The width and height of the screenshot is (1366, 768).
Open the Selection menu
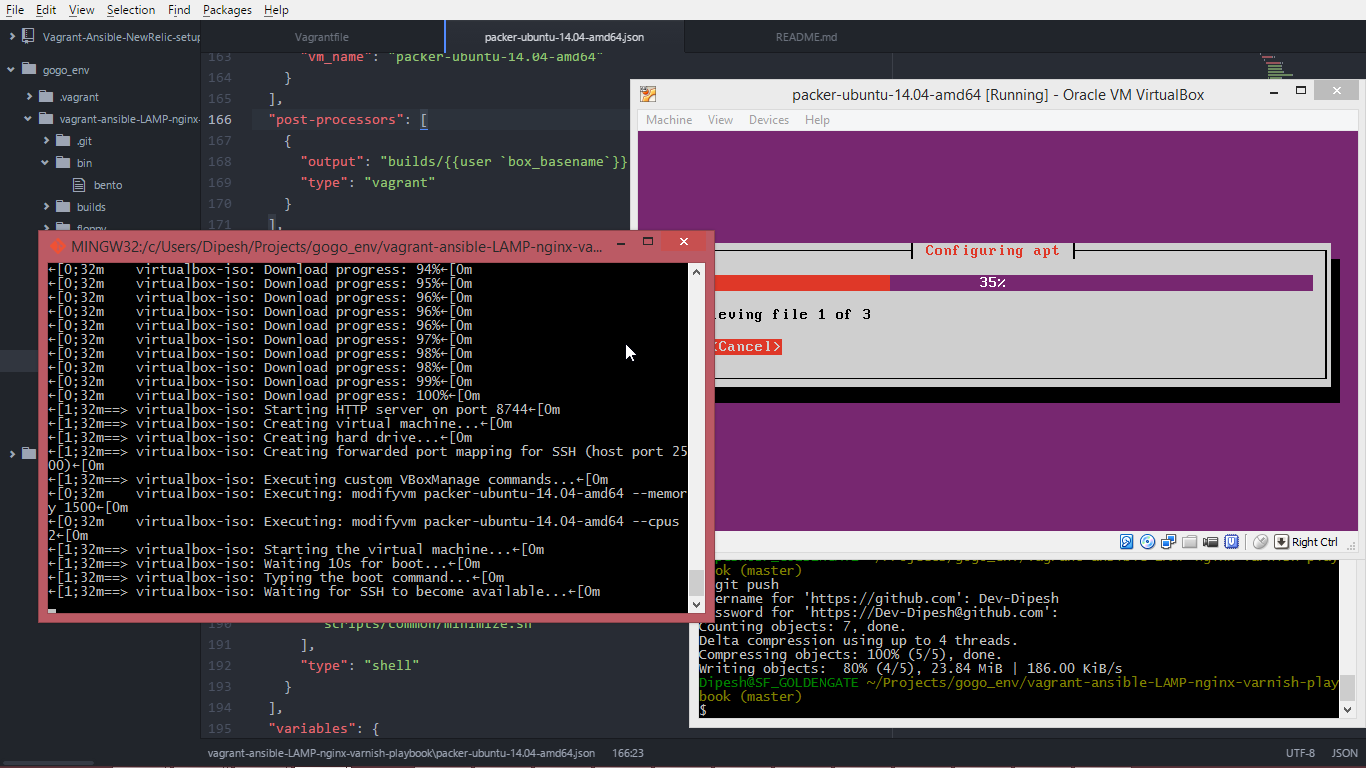tap(131, 10)
